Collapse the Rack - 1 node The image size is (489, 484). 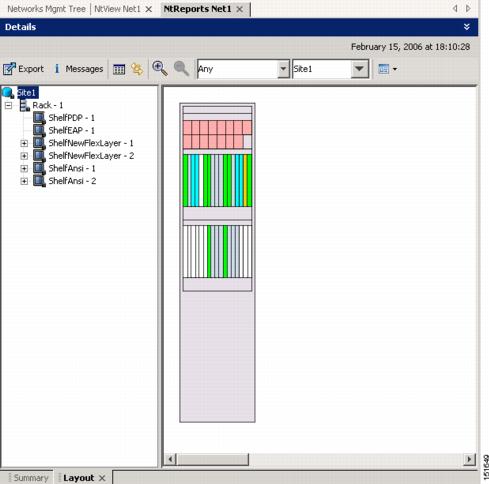pos(9,106)
